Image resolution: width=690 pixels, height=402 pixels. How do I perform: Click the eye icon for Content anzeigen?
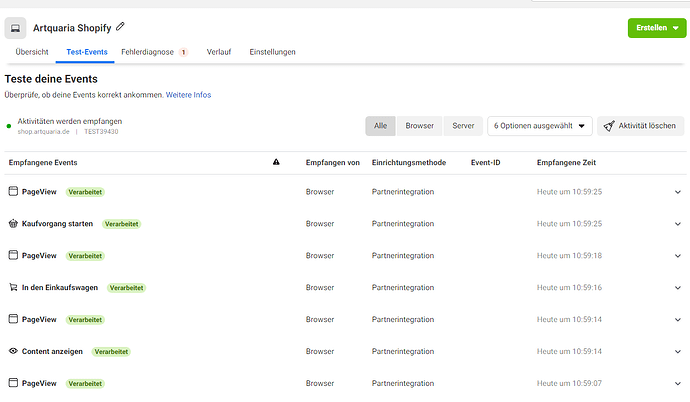pos(13,351)
